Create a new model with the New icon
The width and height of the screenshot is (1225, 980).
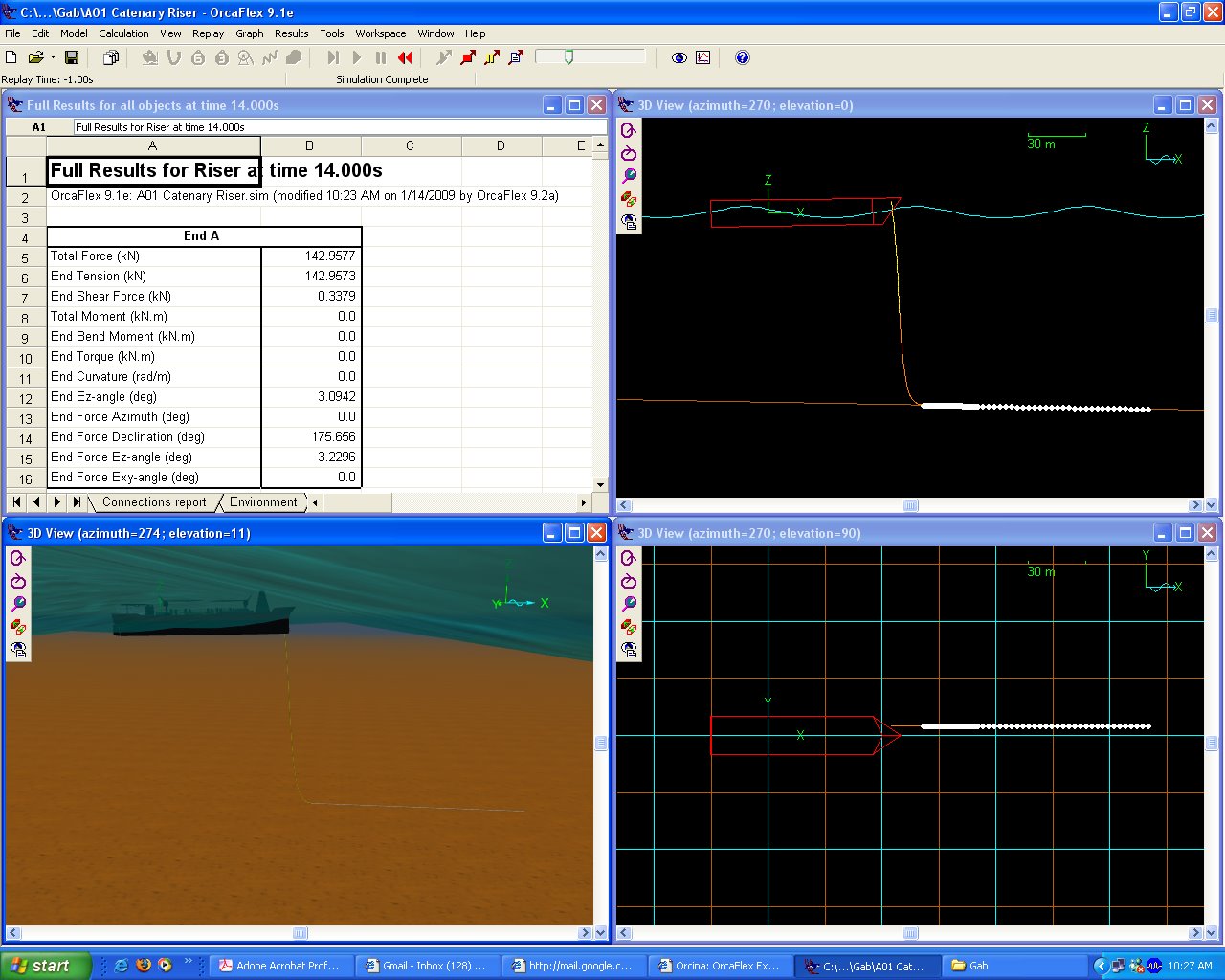click(x=11, y=57)
